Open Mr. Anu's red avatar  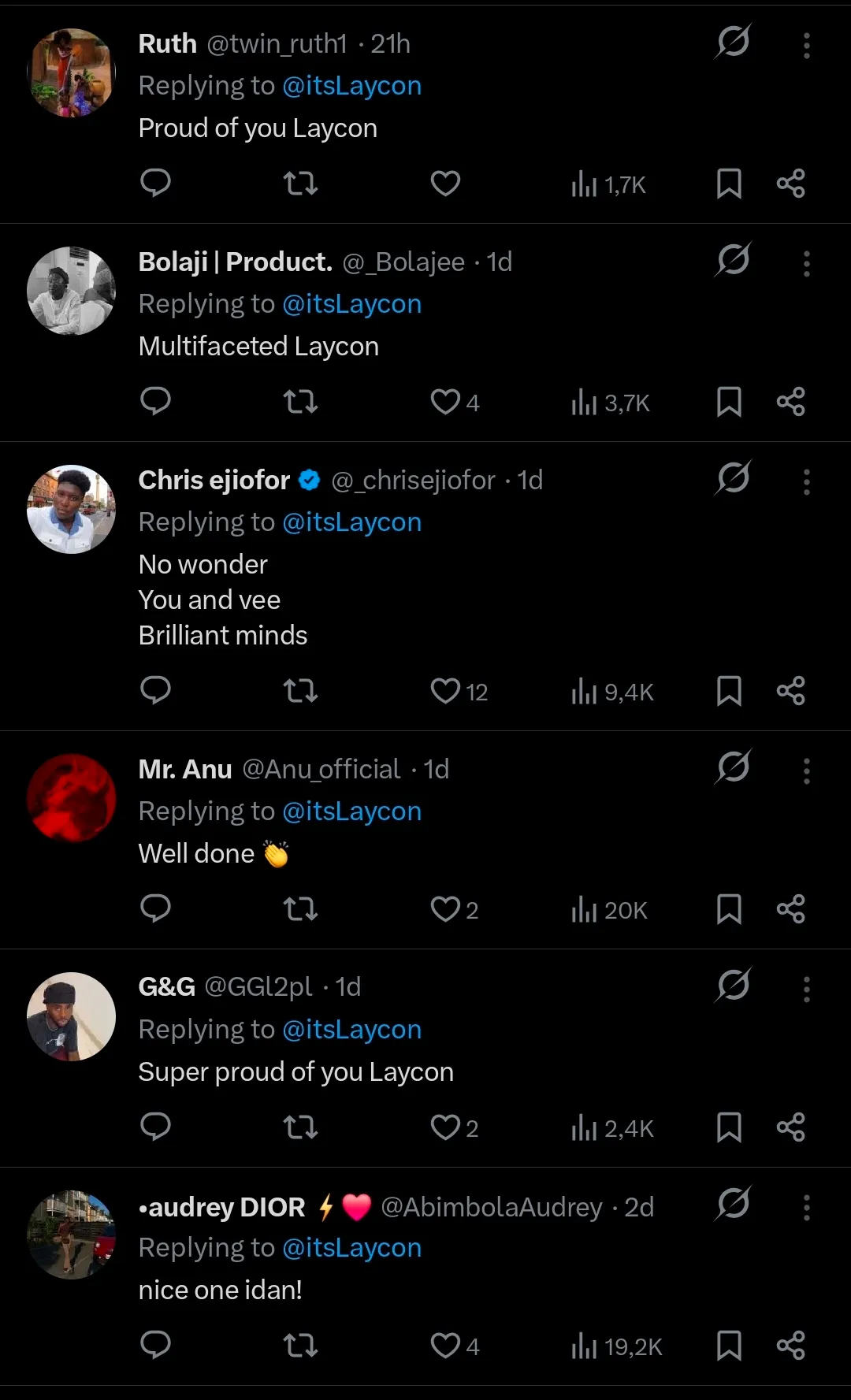pyautogui.click(x=72, y=798)
